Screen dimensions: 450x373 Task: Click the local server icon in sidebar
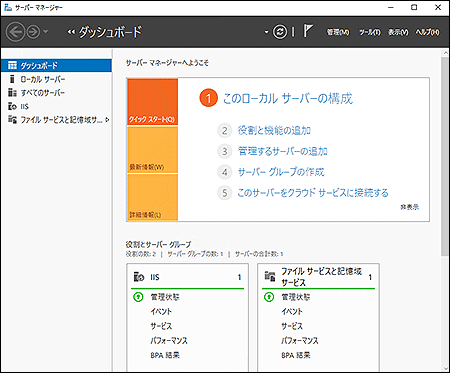pos(12,79)
